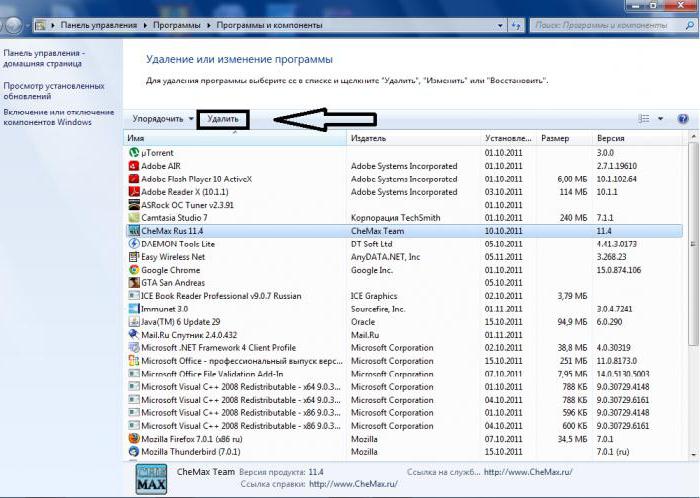Click Adobe Flash Player 10 ActiveX icon

click(x=133, y=179)
